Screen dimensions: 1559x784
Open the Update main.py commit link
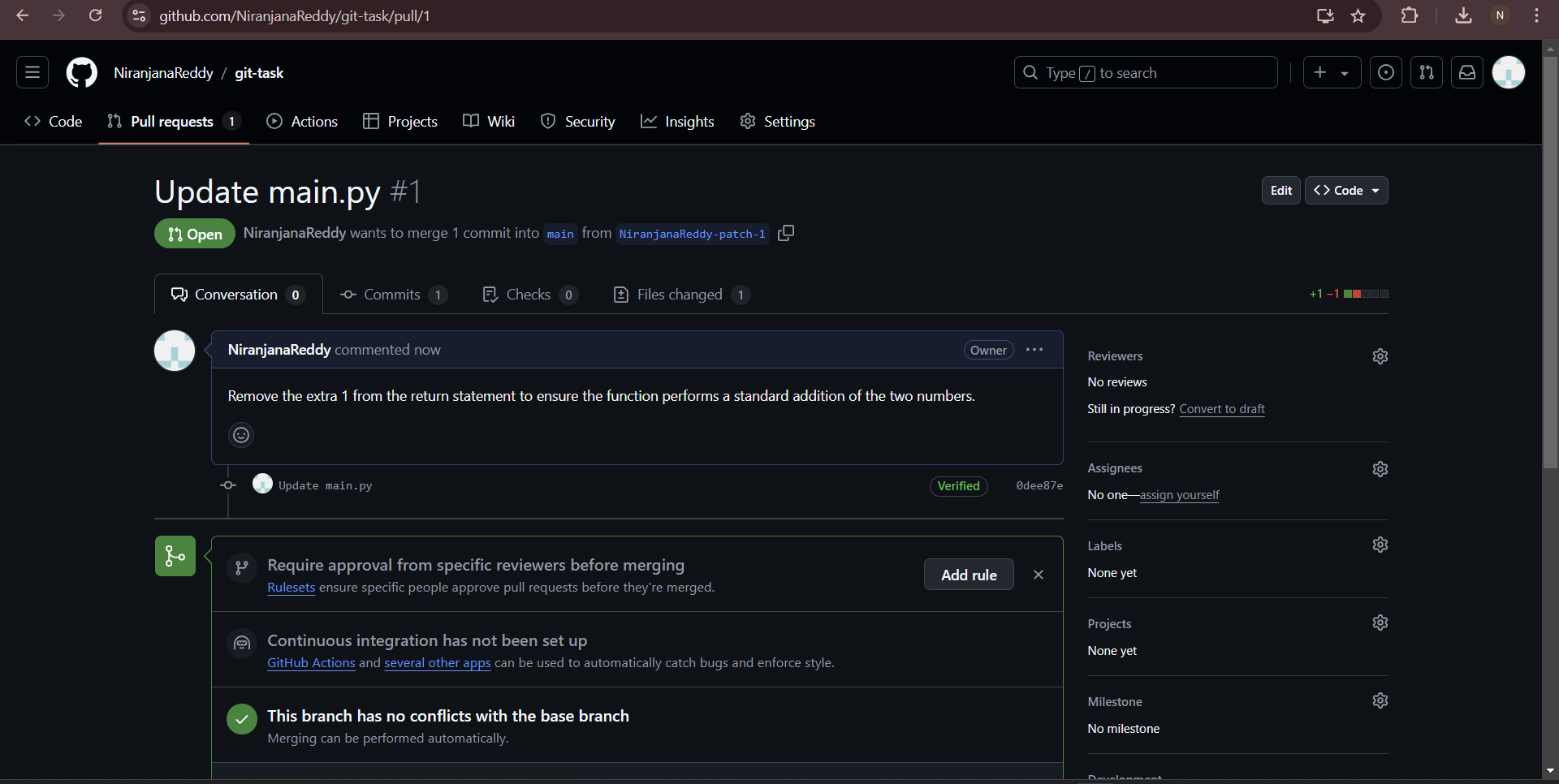coord(326,485)
